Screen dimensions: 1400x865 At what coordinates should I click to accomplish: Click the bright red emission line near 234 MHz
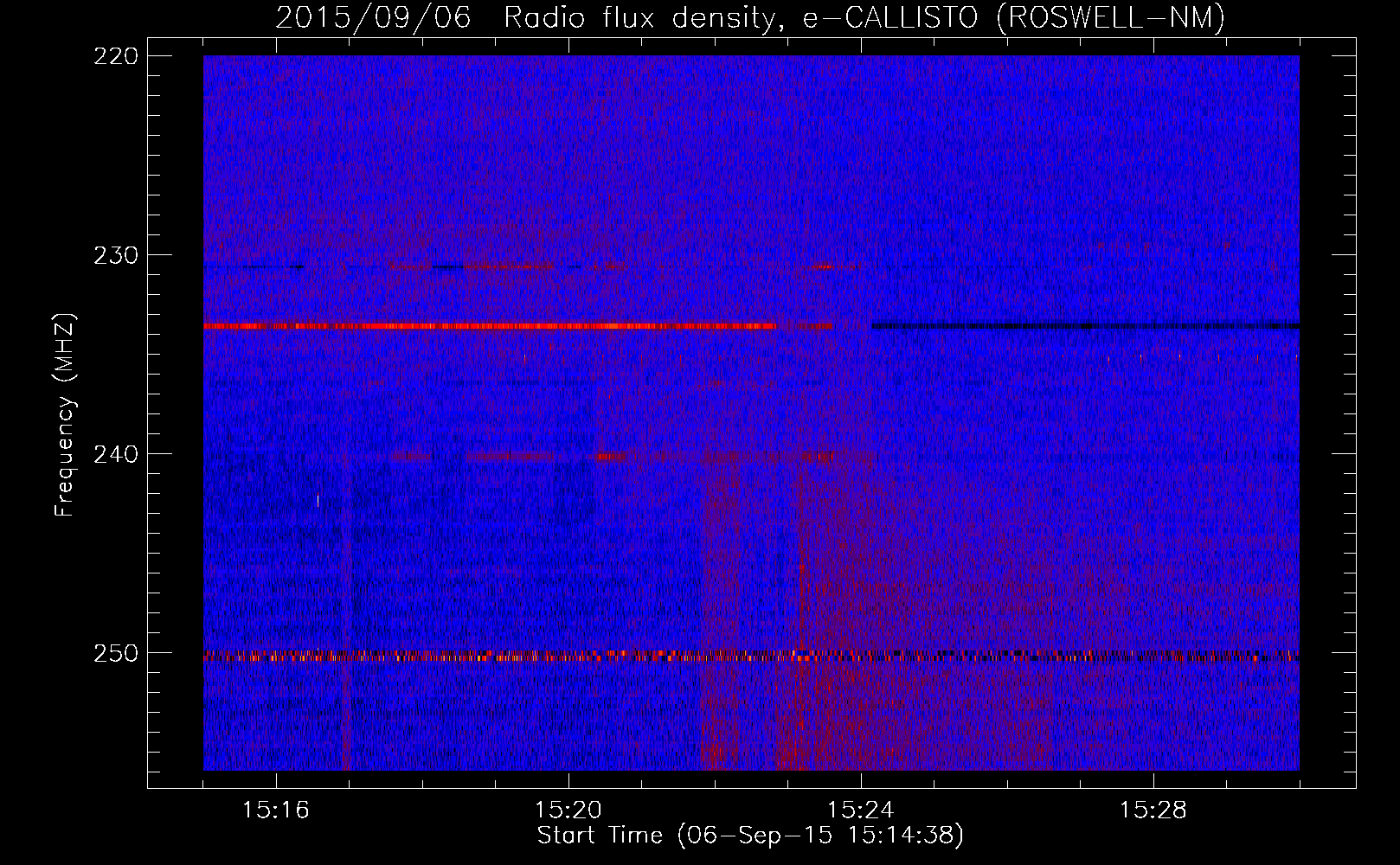[x=490, y=326]
